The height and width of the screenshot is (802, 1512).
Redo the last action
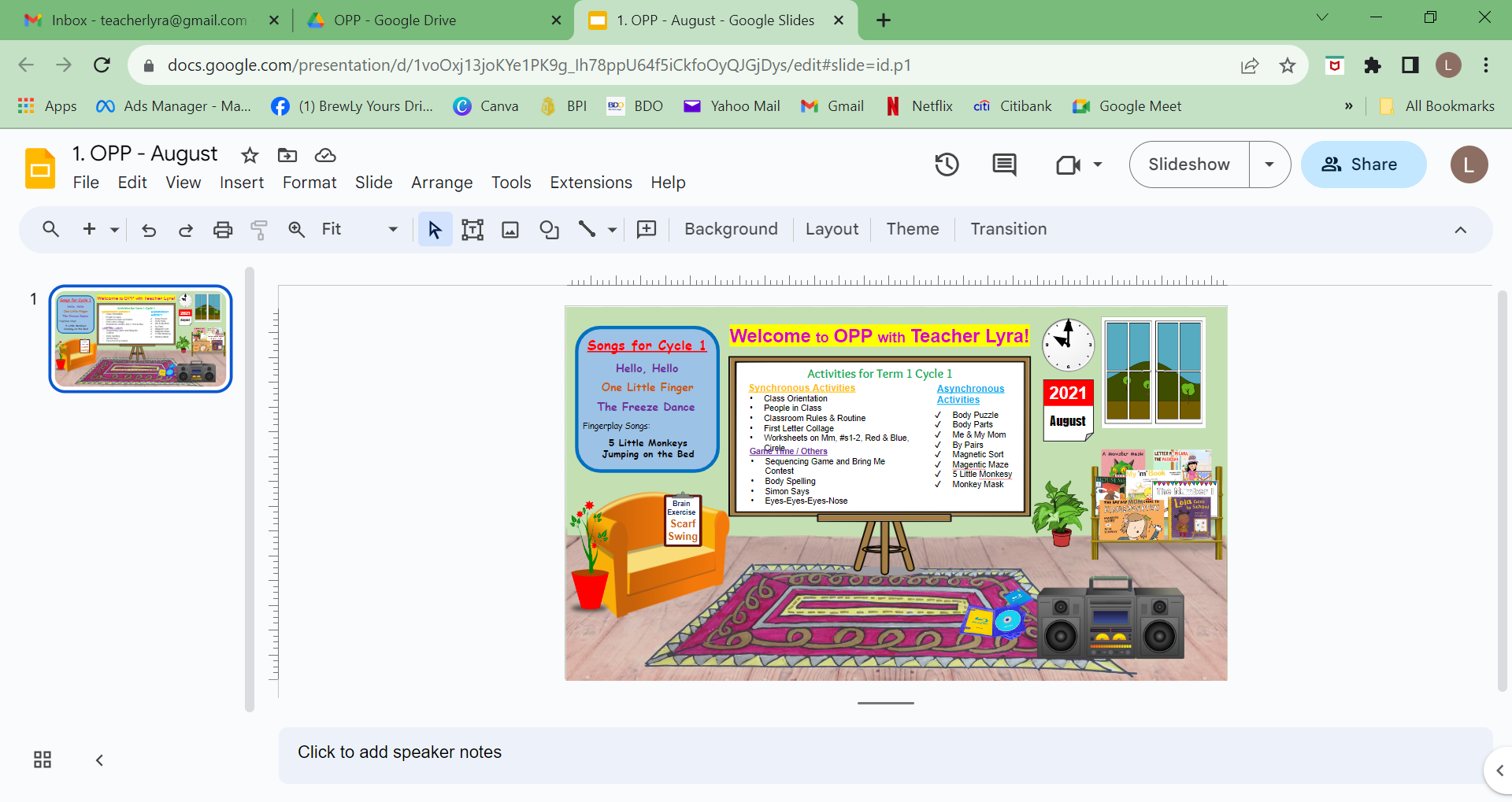[186, 230]
